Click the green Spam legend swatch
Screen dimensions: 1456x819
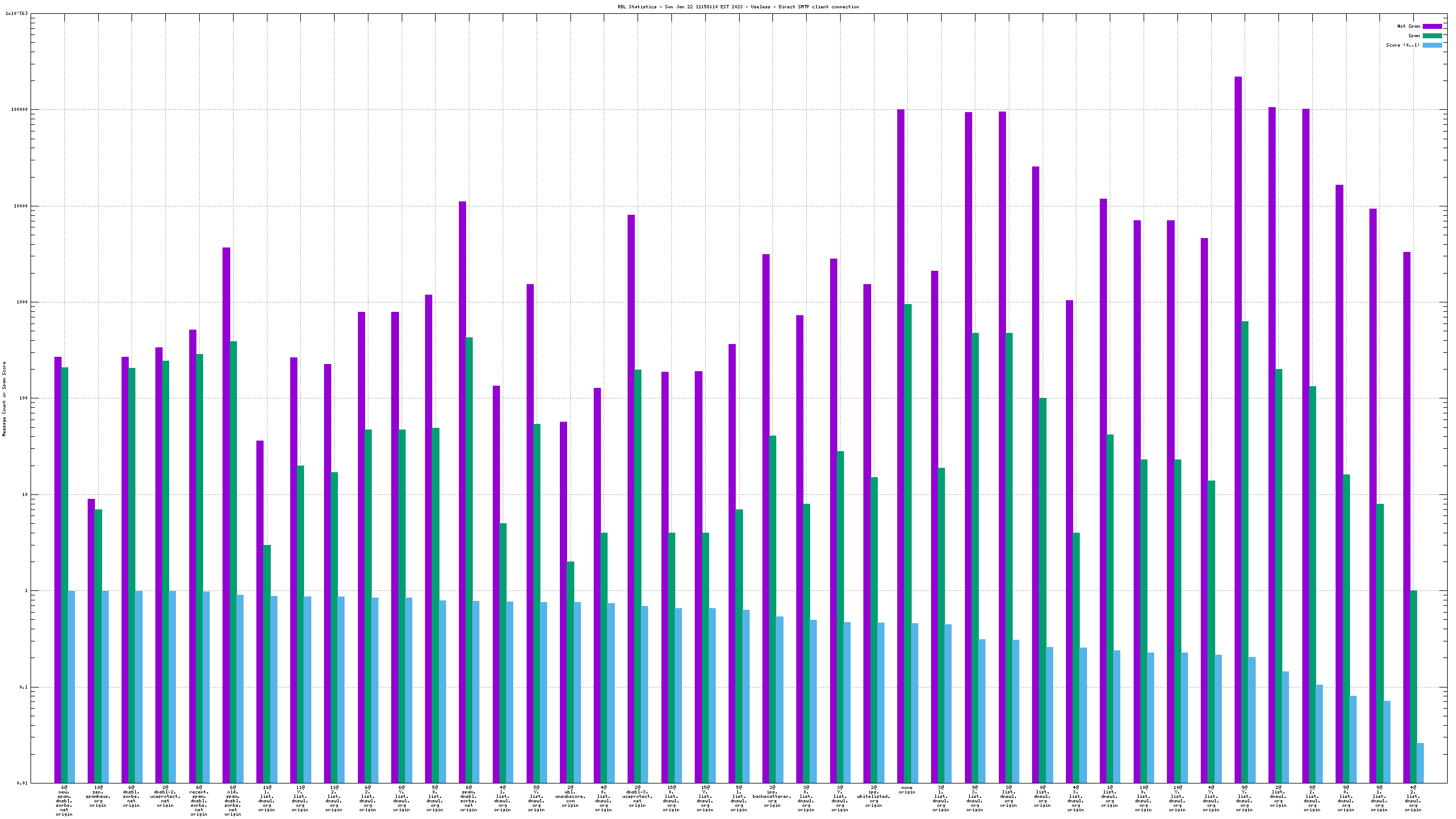coord(1432,36)
